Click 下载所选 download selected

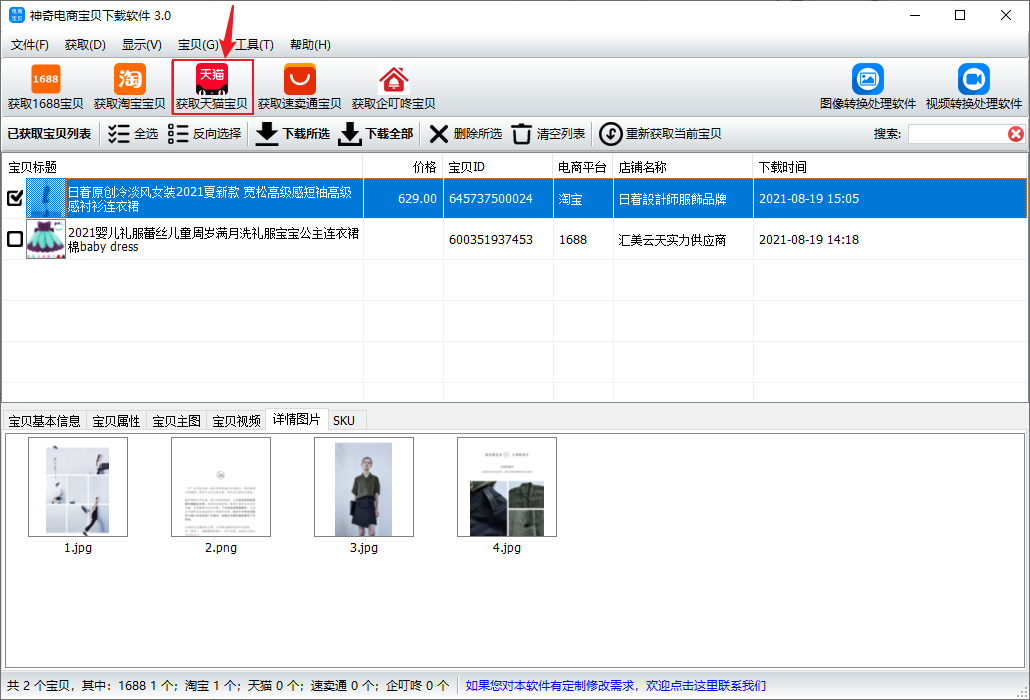pyautogui.click(x=292, y=134)
